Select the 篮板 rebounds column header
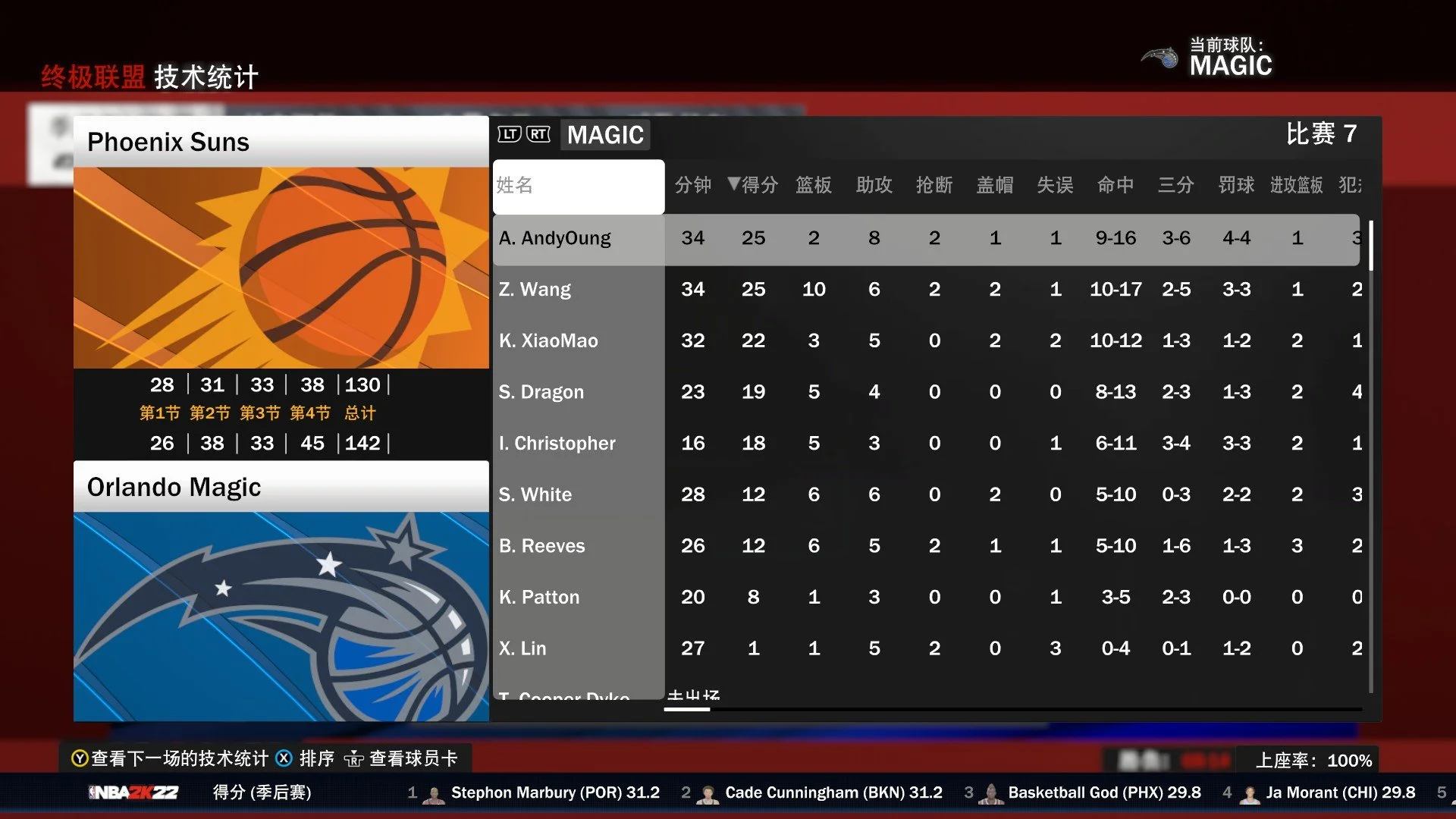The width and height of the screenshot is (1456, 819). point(813,185)
